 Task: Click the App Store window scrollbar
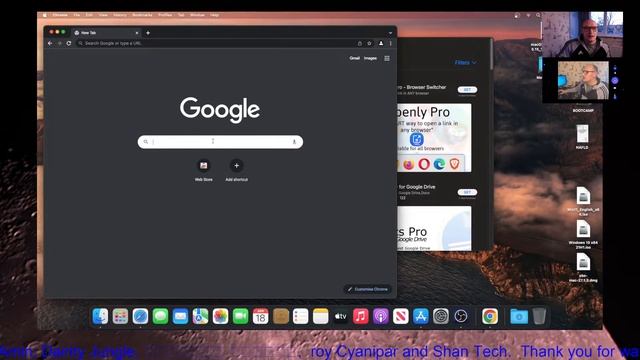click(491, 54)
